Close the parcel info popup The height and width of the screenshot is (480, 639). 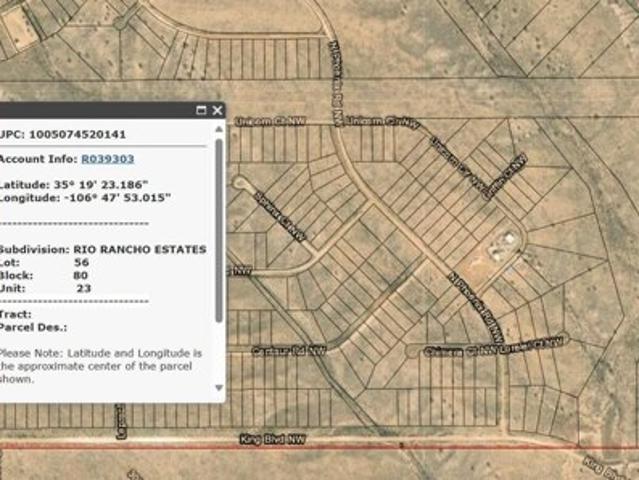point(216,110)
